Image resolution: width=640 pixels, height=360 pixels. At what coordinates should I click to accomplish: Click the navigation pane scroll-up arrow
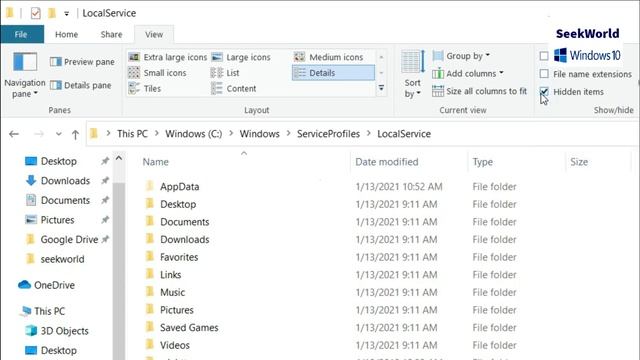[119, 158]
